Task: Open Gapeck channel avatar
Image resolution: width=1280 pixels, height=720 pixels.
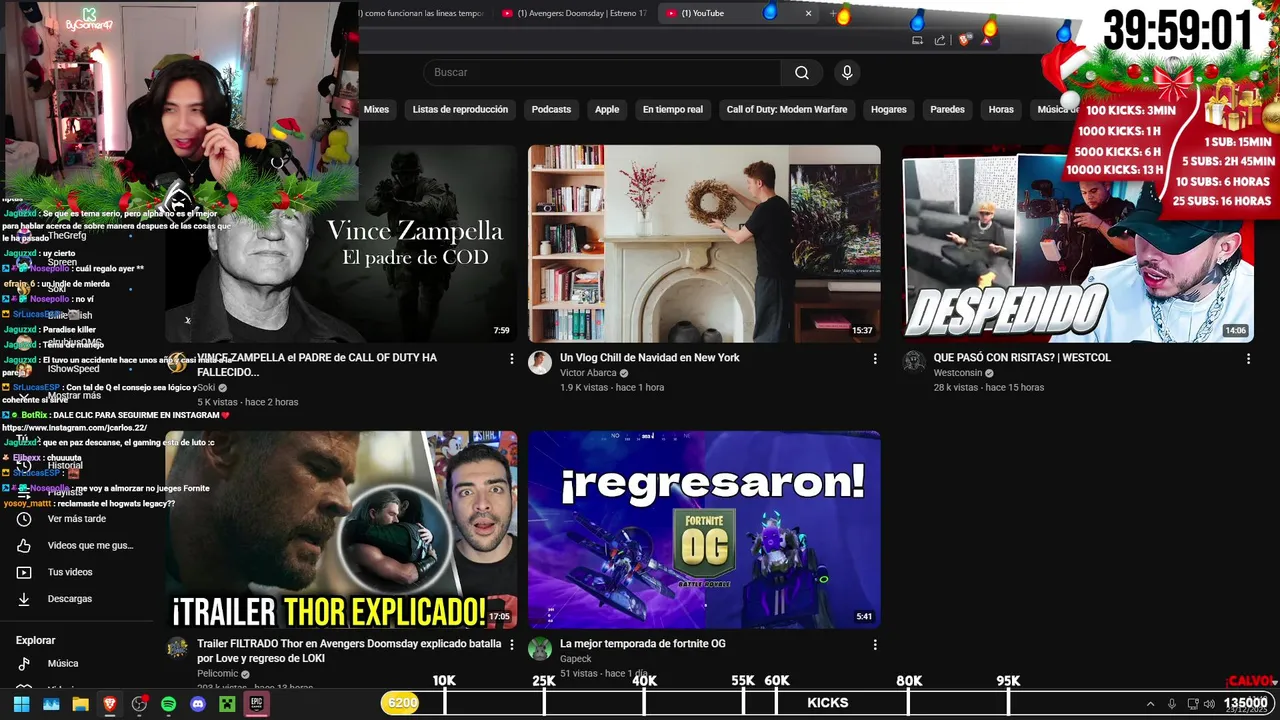Action: coord(540,649)
